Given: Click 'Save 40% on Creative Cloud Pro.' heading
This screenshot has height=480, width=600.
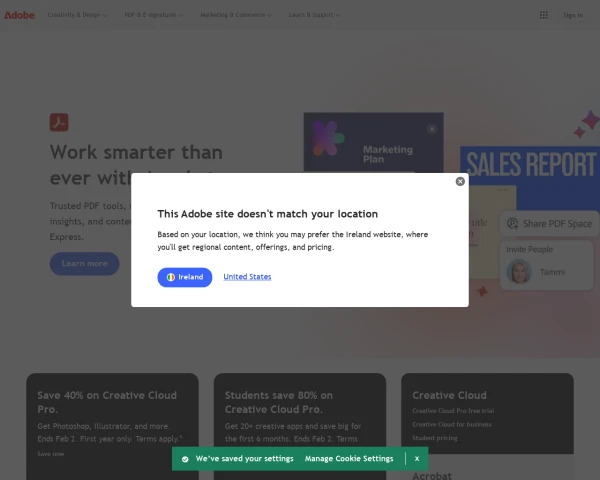Looking at the screenshot, I should pos(107,402).
